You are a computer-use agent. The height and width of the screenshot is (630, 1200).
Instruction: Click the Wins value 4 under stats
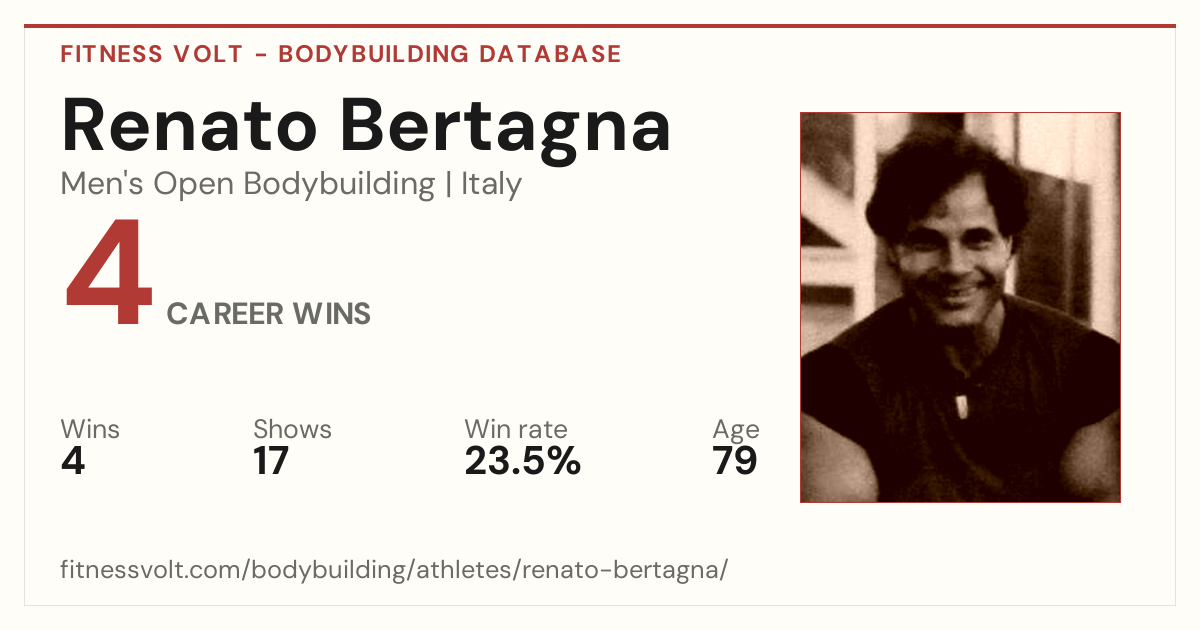pyautogui.click(x=73, y=461)
